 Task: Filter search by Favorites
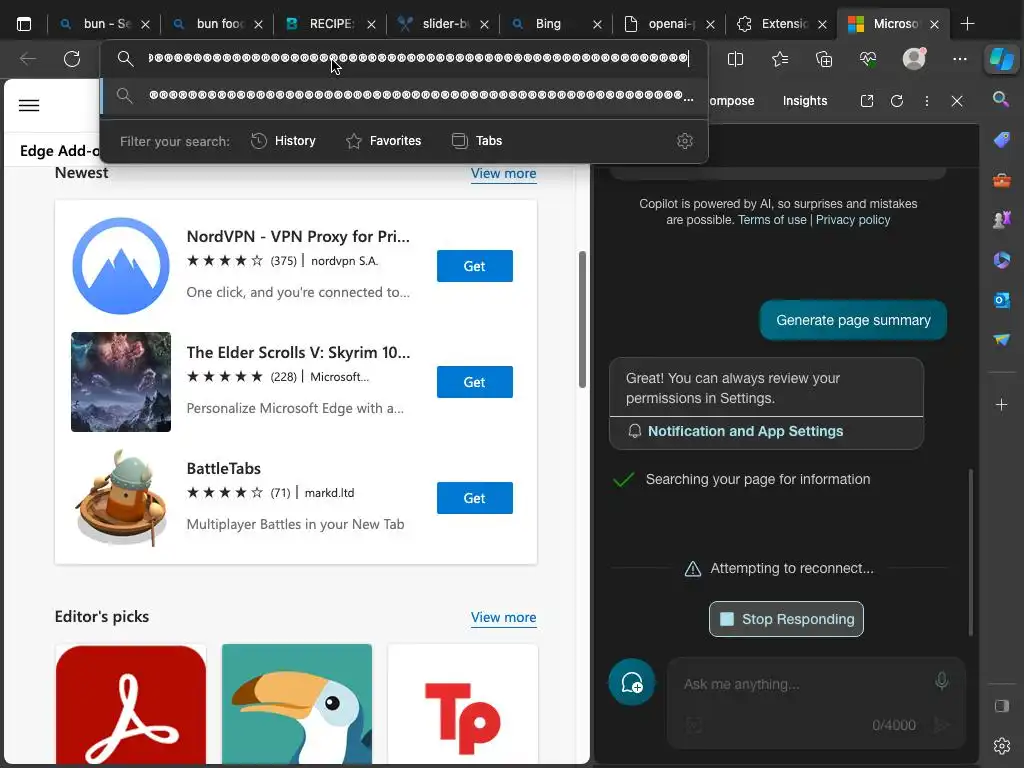pyautogui.click(x=383, y=141)
